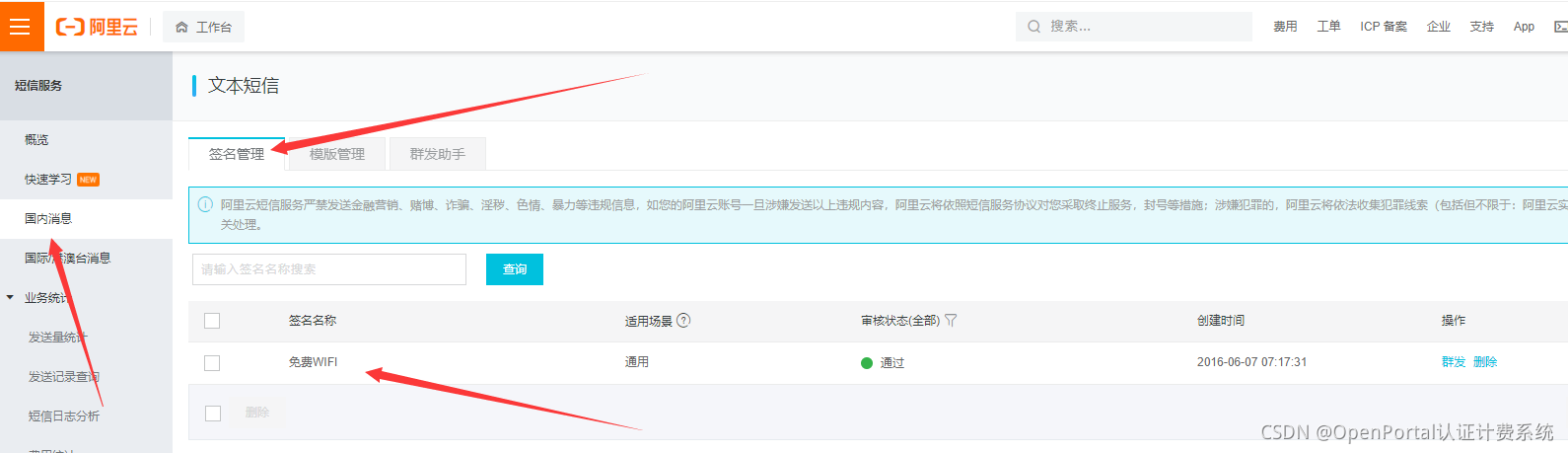This screenshot has height=453, width=1568.
Task: Switch to the 群发助手 tab
Action: tap(438, 154)
